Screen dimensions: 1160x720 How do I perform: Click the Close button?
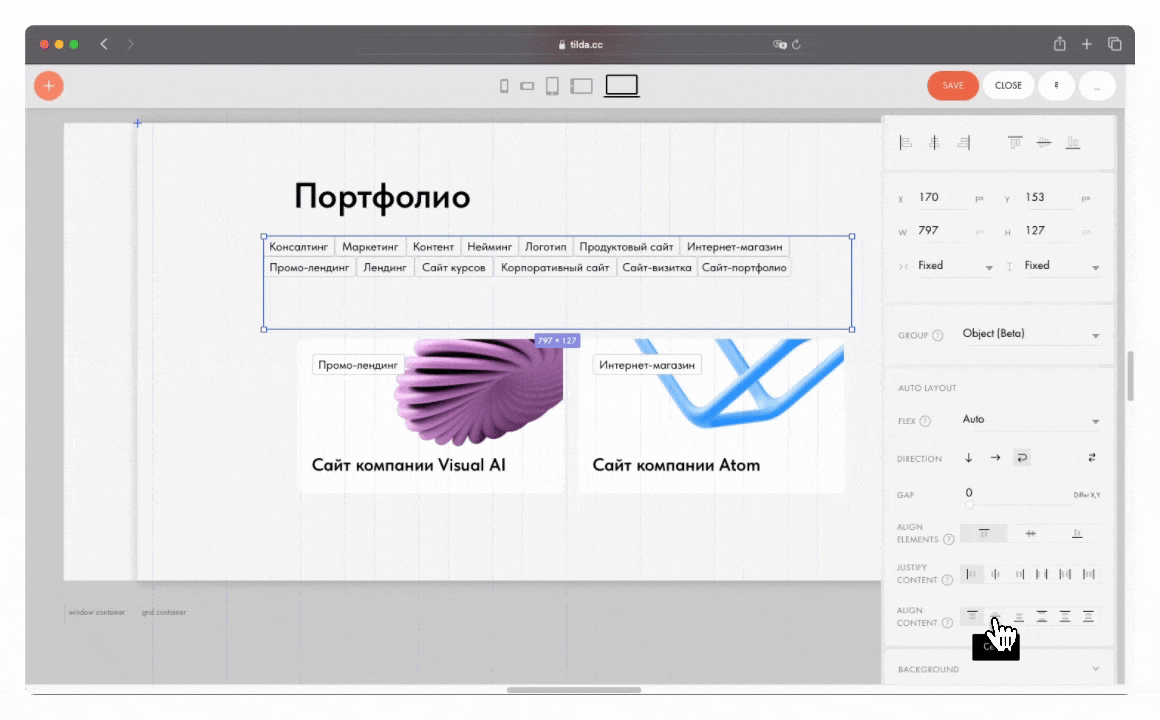[1008, 86]
